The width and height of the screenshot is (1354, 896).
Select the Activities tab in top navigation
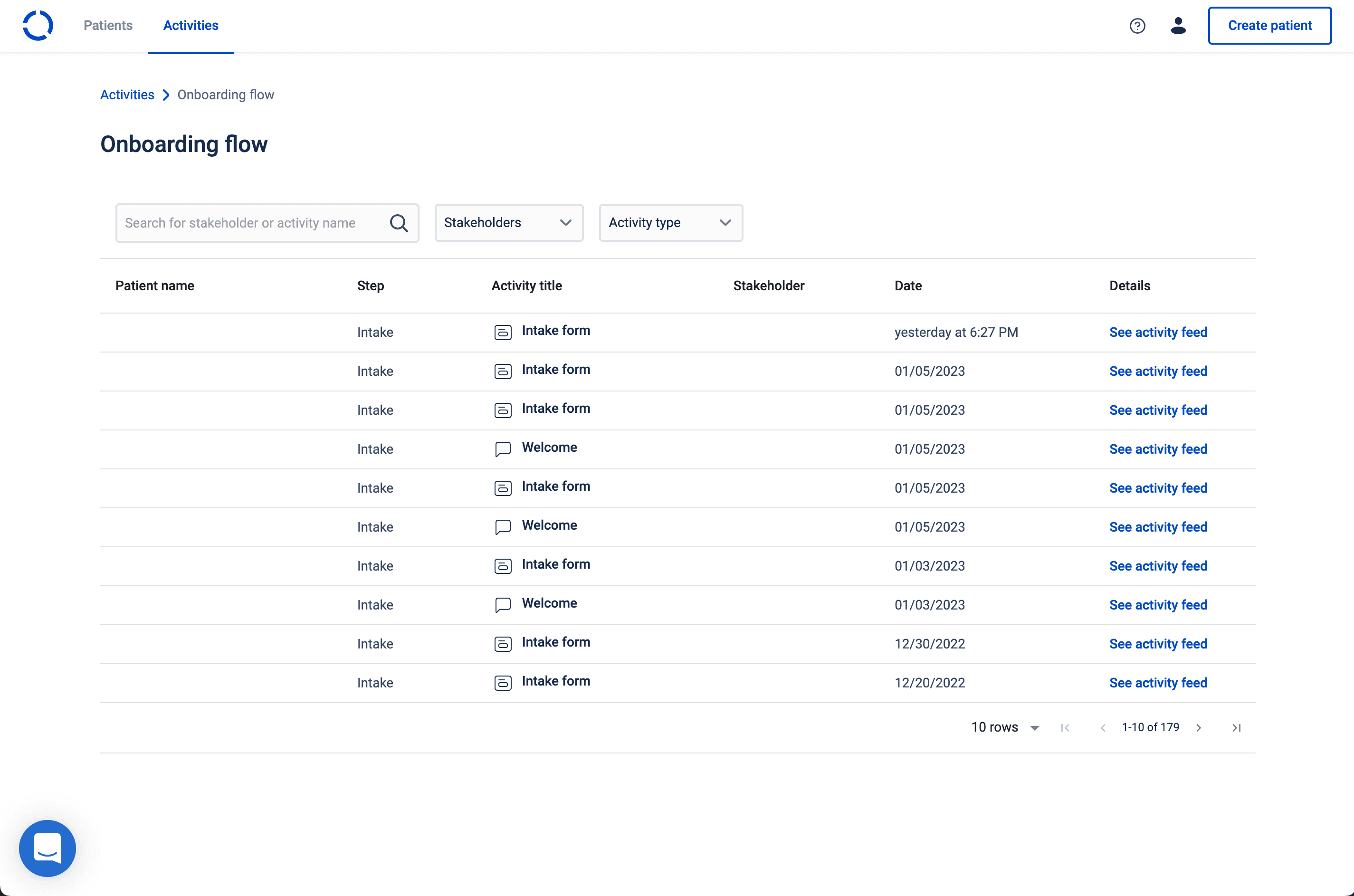click(x=191, y=26)
